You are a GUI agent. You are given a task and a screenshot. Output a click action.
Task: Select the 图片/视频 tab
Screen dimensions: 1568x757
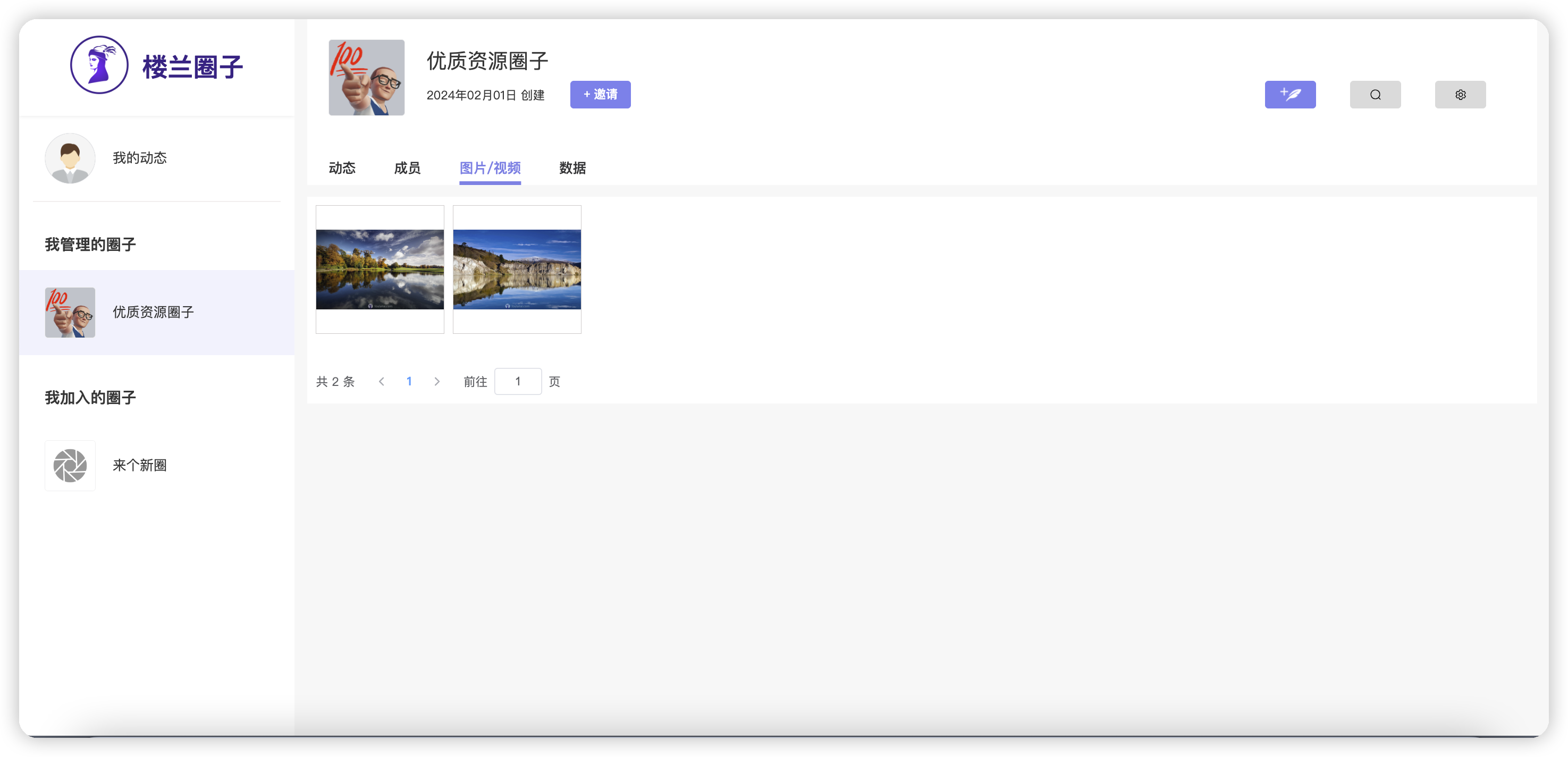(x=490, y=168)
